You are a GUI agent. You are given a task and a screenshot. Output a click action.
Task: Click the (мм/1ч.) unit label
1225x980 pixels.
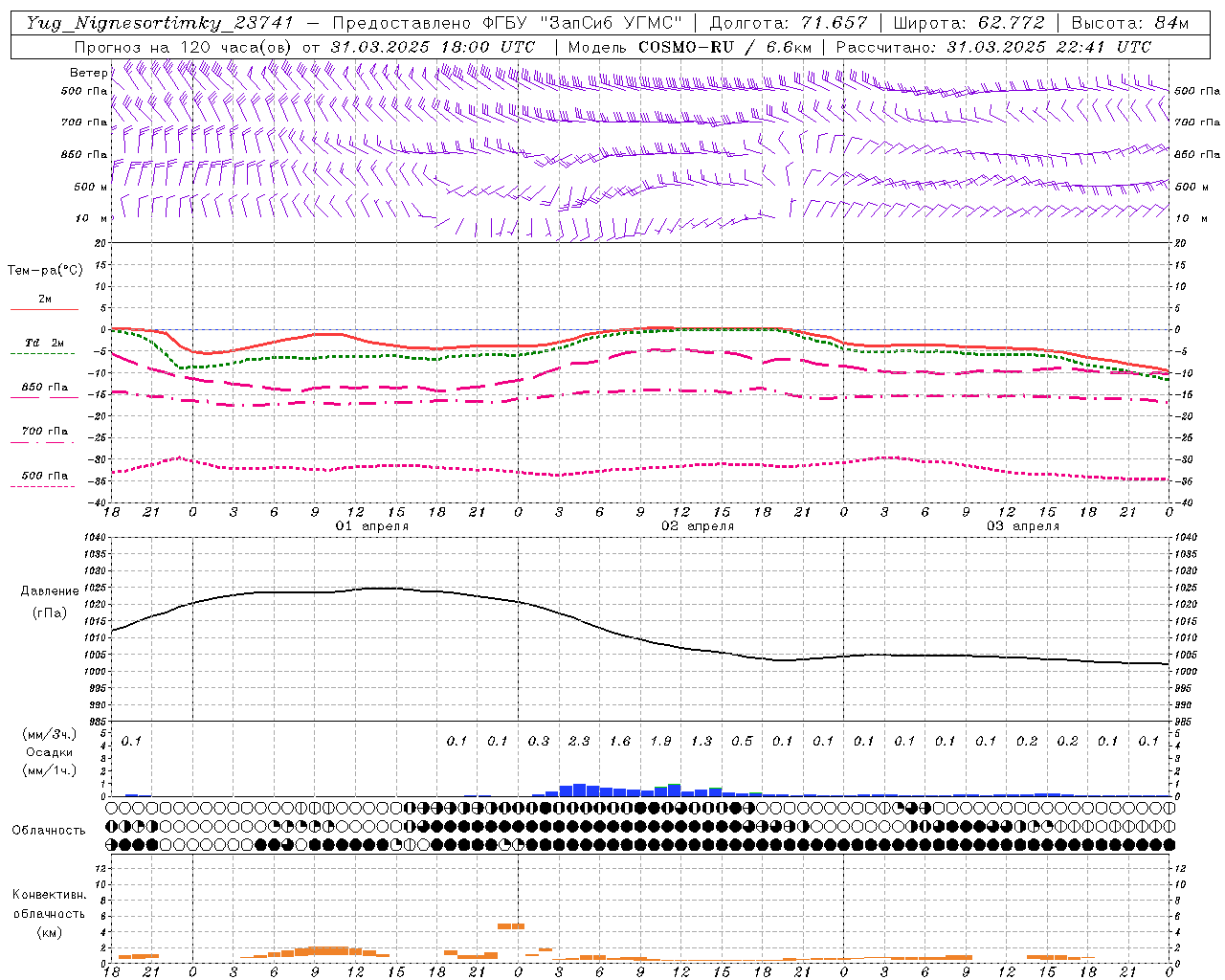(x=50, y=770)
